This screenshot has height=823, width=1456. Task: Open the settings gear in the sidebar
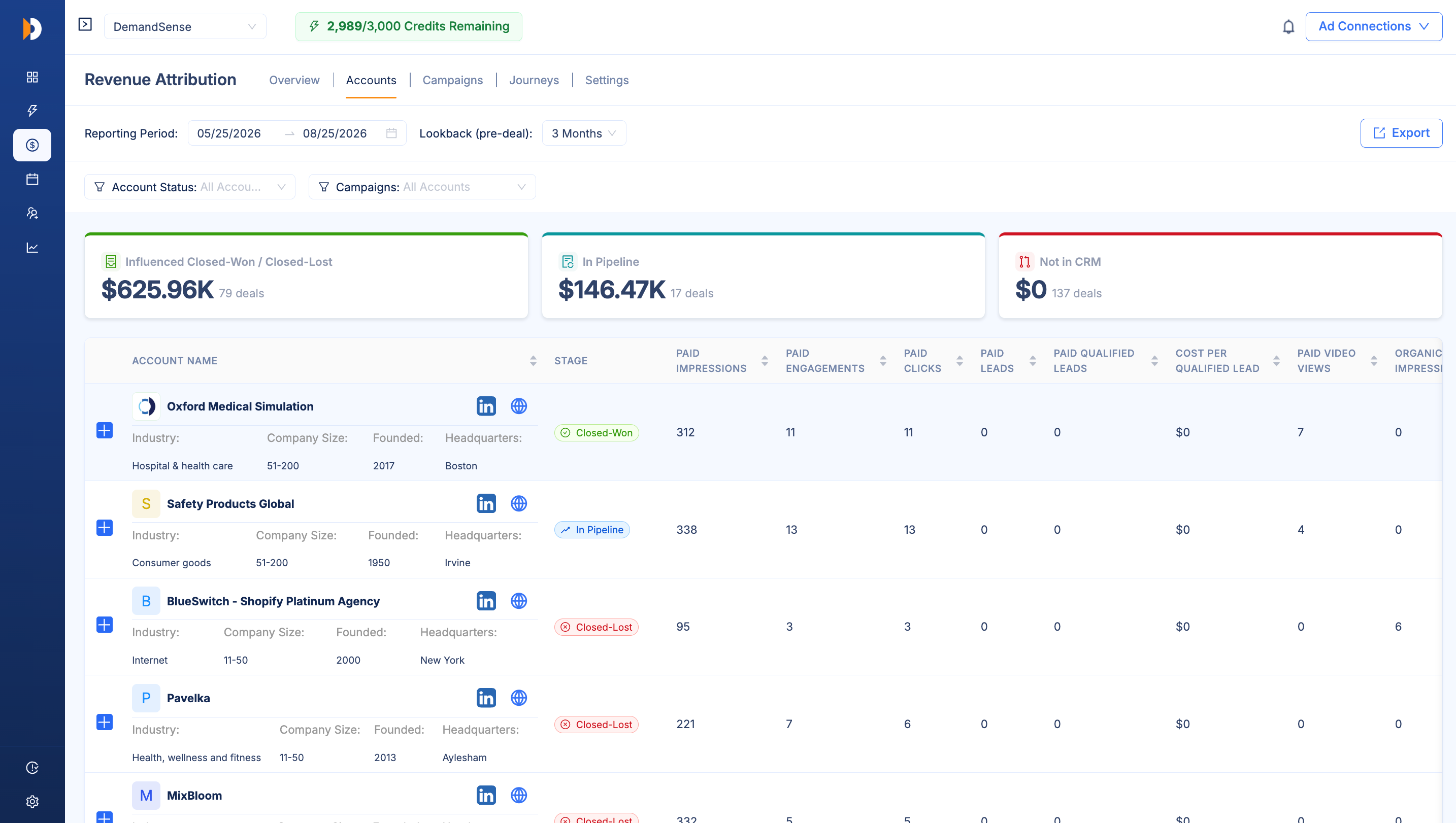click(x=32, y=802)
